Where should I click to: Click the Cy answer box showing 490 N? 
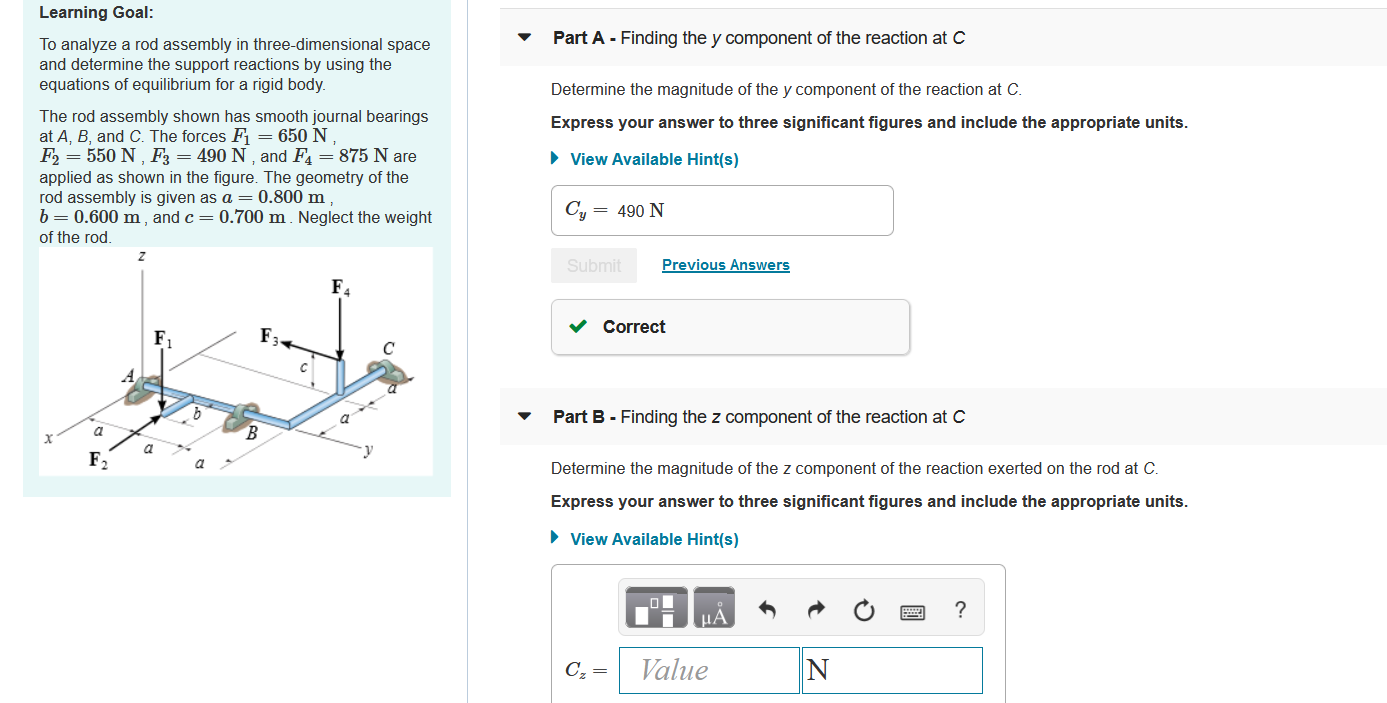click(722, 210)
